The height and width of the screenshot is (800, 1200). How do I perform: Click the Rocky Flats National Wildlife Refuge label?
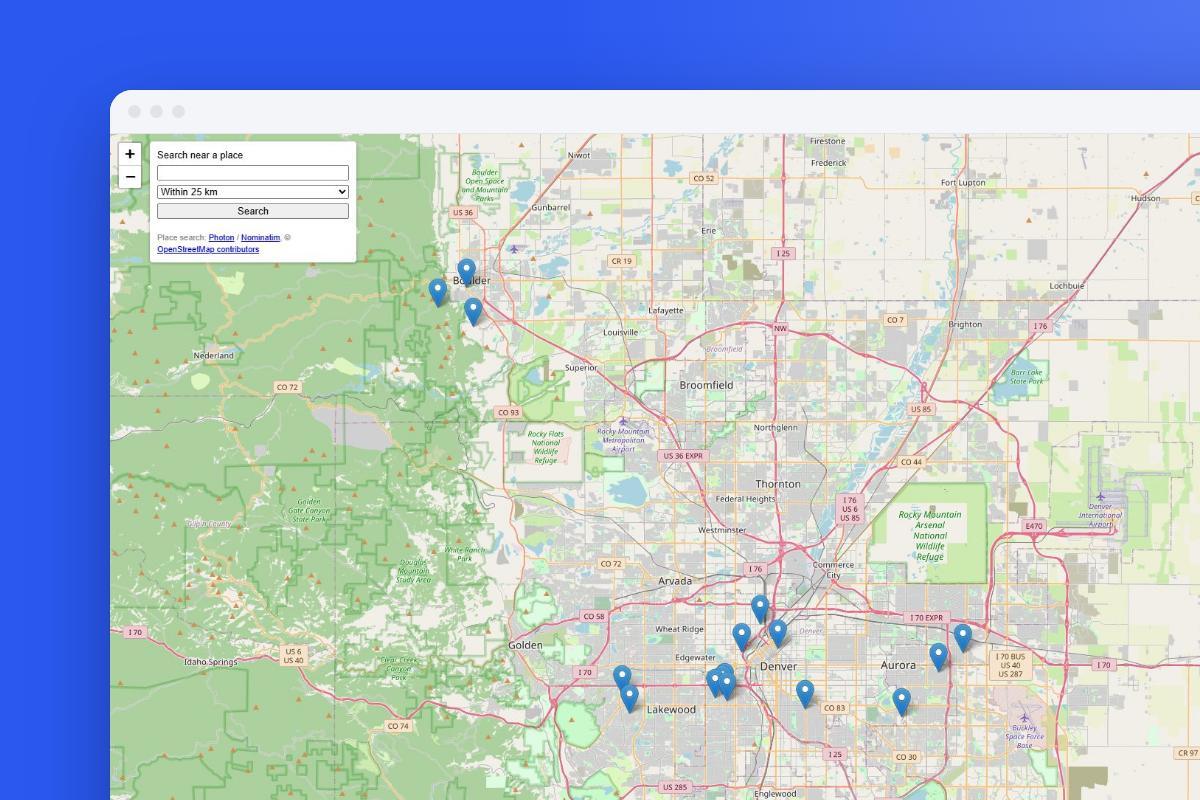pos(546,447)
